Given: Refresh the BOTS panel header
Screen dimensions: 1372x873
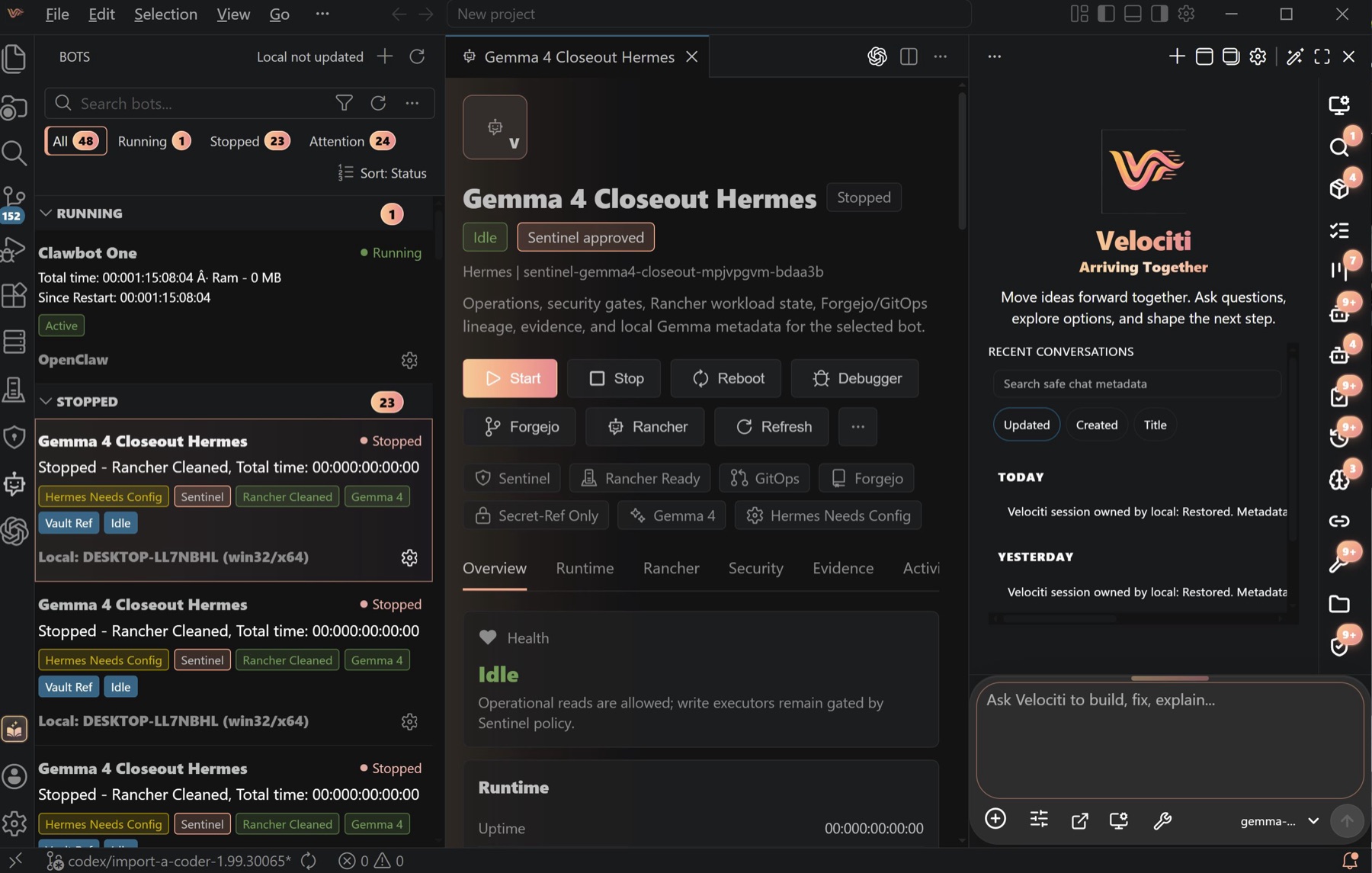Looking at the screenshot, I should coord(417,56).
